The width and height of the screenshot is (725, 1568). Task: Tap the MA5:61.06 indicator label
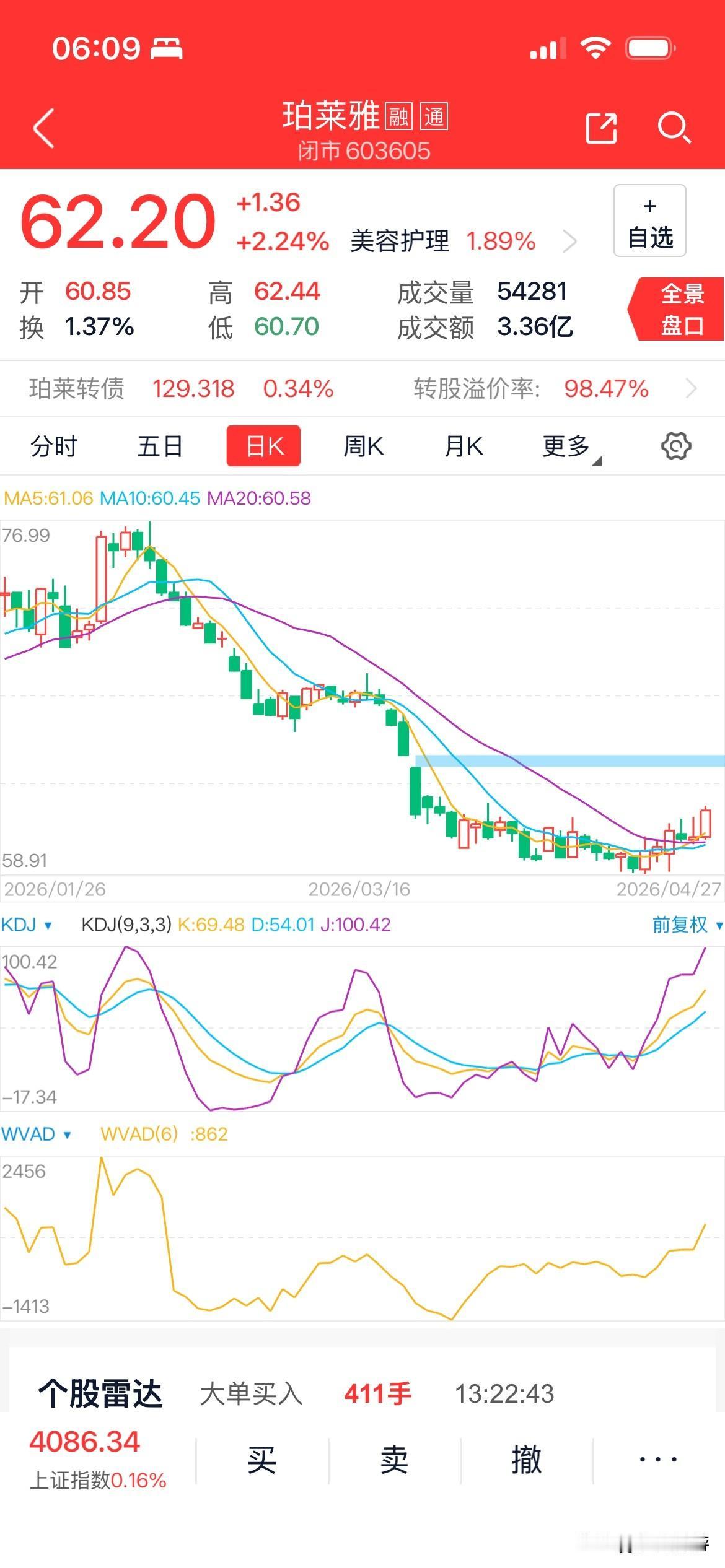(48, 498)
